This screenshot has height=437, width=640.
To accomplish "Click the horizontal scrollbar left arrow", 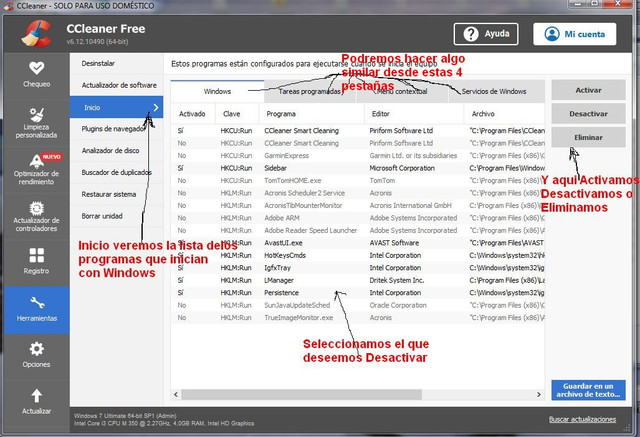I will (x=176, y=395).
